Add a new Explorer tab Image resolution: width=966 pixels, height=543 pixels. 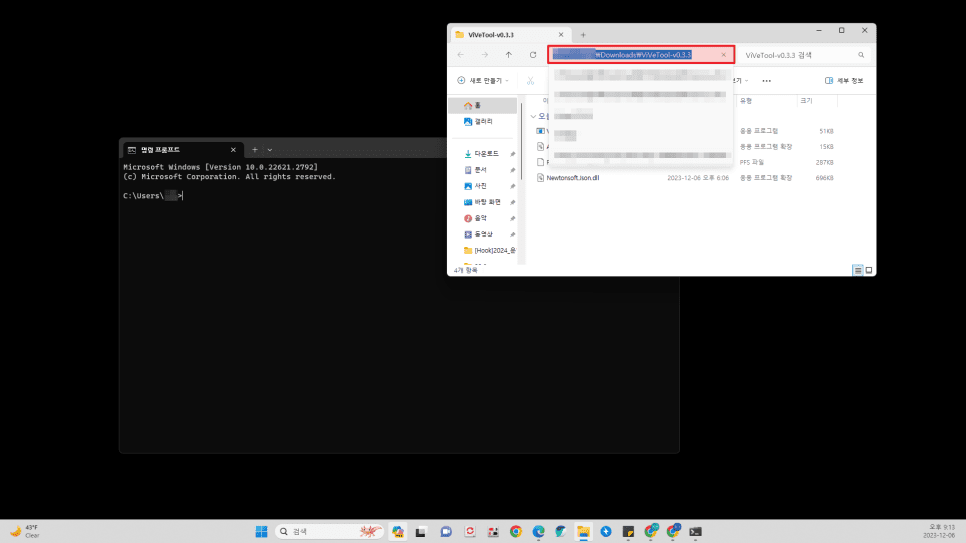[x=583, y=35]
